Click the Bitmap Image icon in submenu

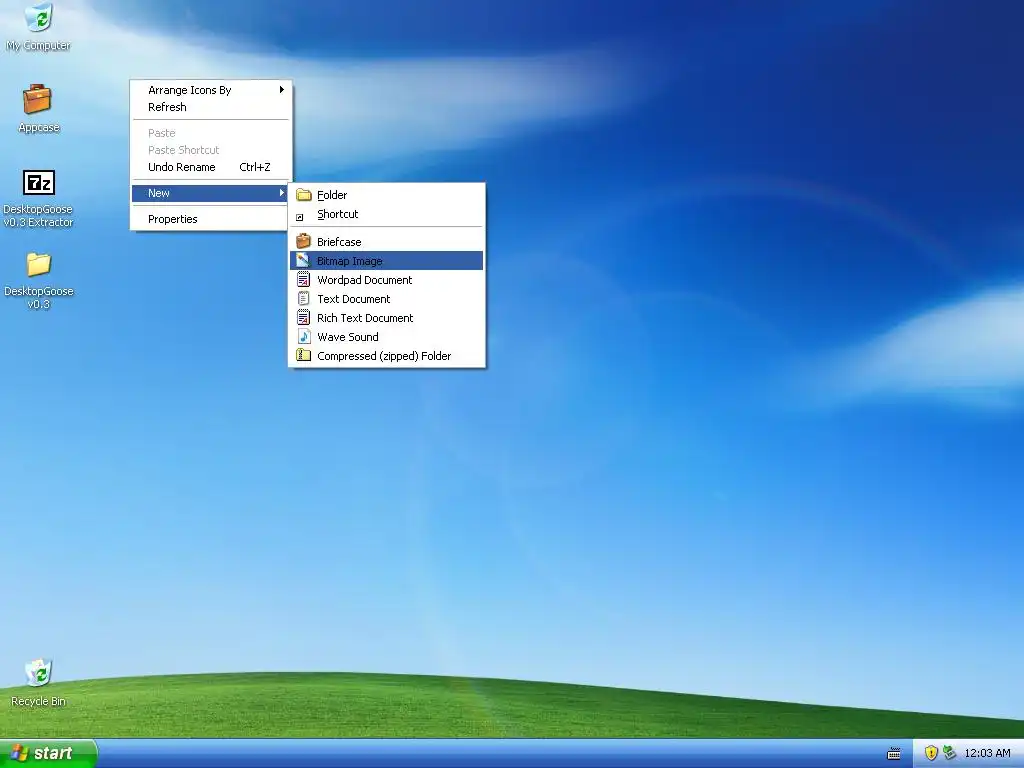(x=303, y=261)
